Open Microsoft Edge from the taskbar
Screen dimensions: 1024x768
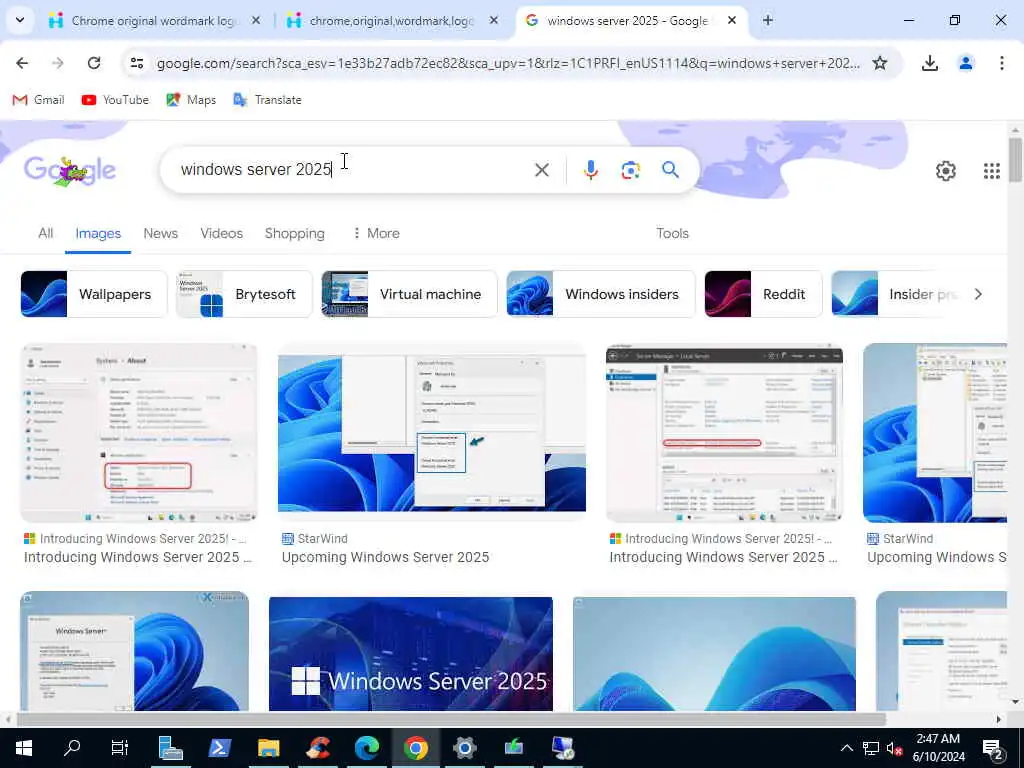coord(366,748)
